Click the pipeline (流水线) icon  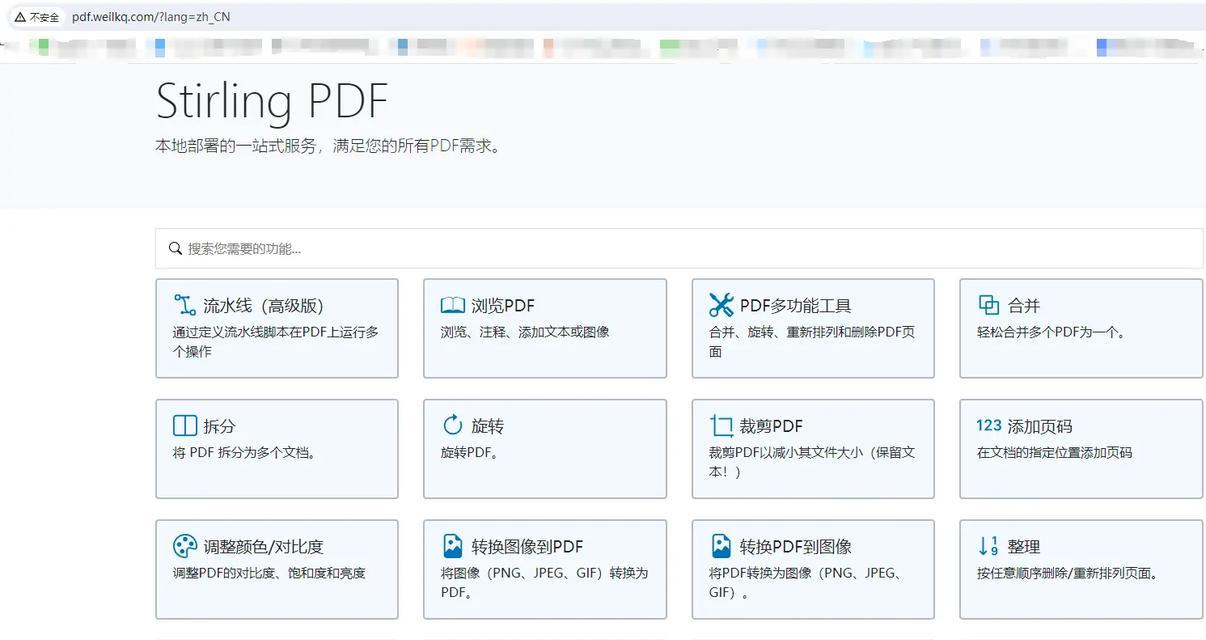(x=185, y=305)
